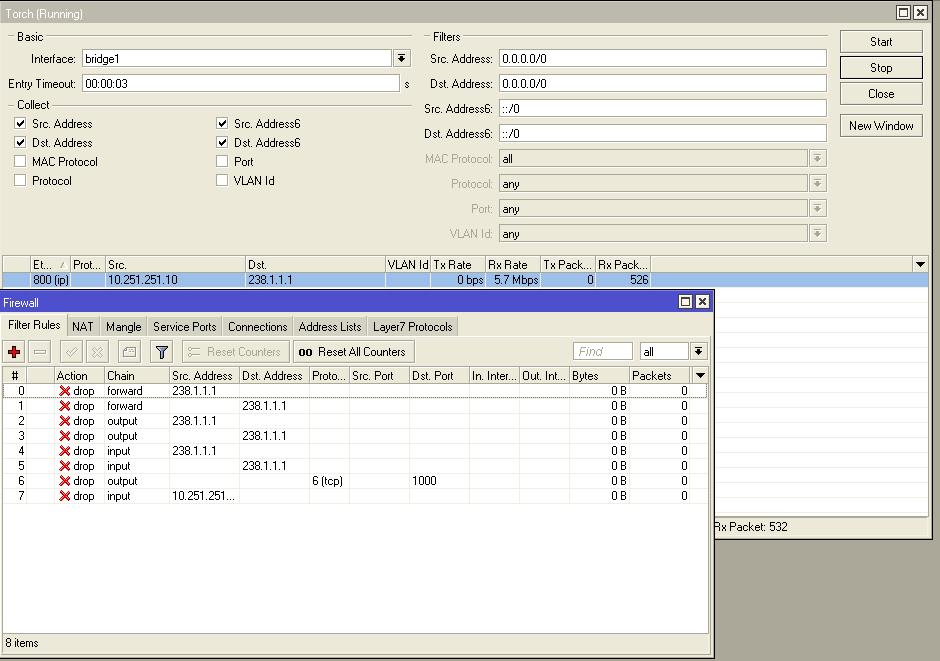
Task: Open Protocol filter dropdown
Action: [818, 184]
